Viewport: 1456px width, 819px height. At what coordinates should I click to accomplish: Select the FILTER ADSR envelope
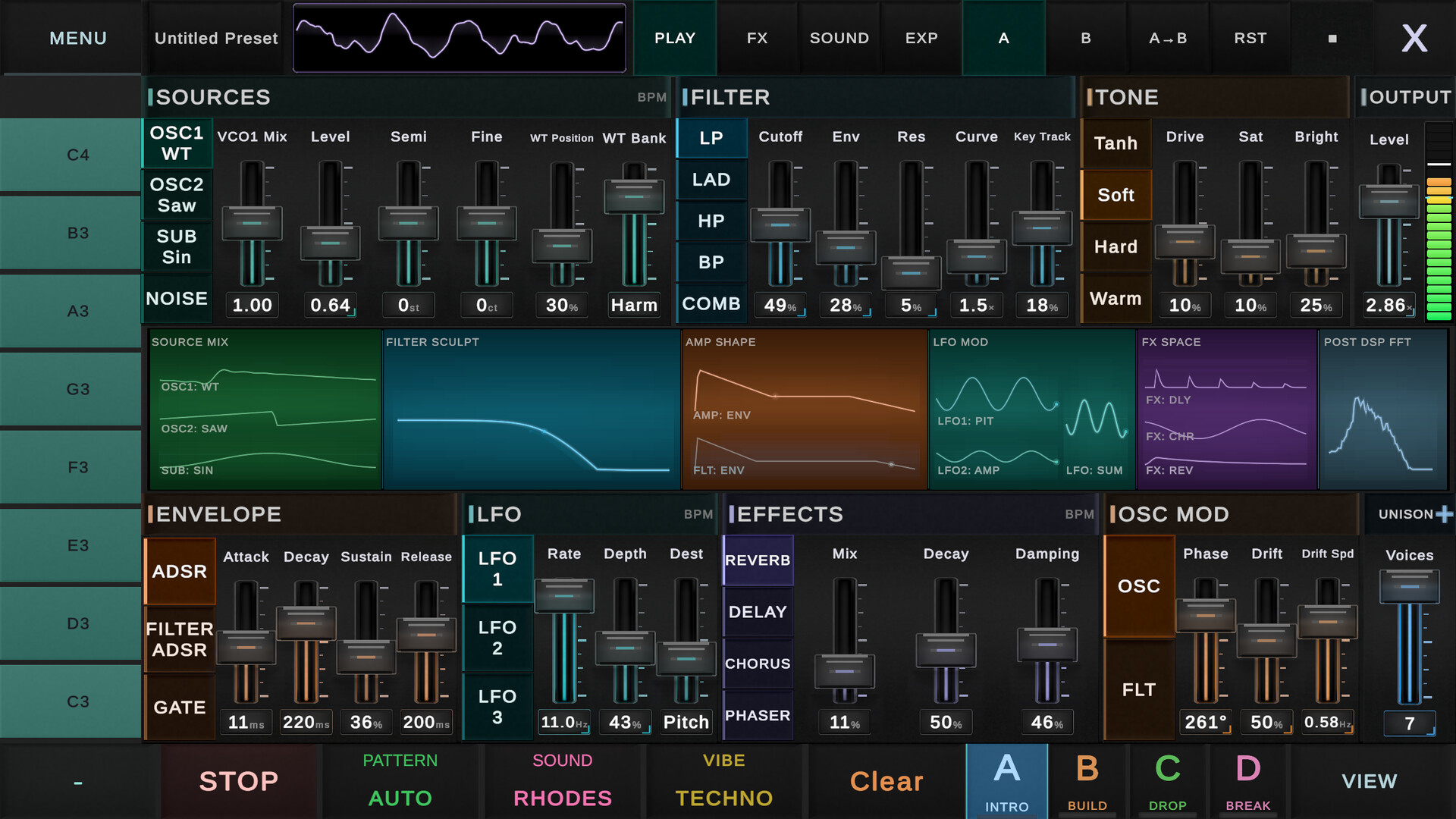[180, 639]
